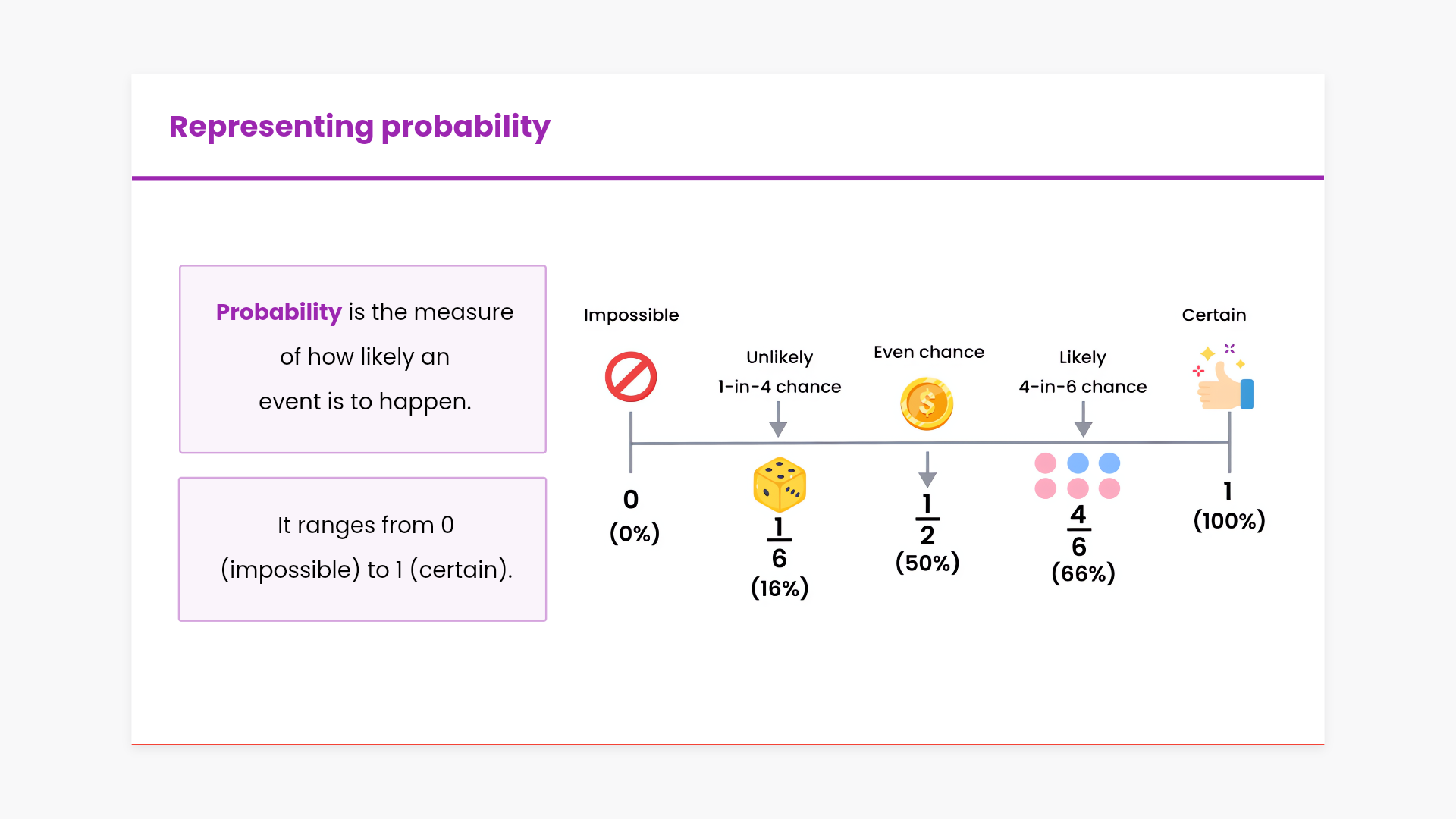The height and width of the screenshot is (819, 1456).
Task: Click the arrow below Unlikely label
Action: click(x=778, y=419)
